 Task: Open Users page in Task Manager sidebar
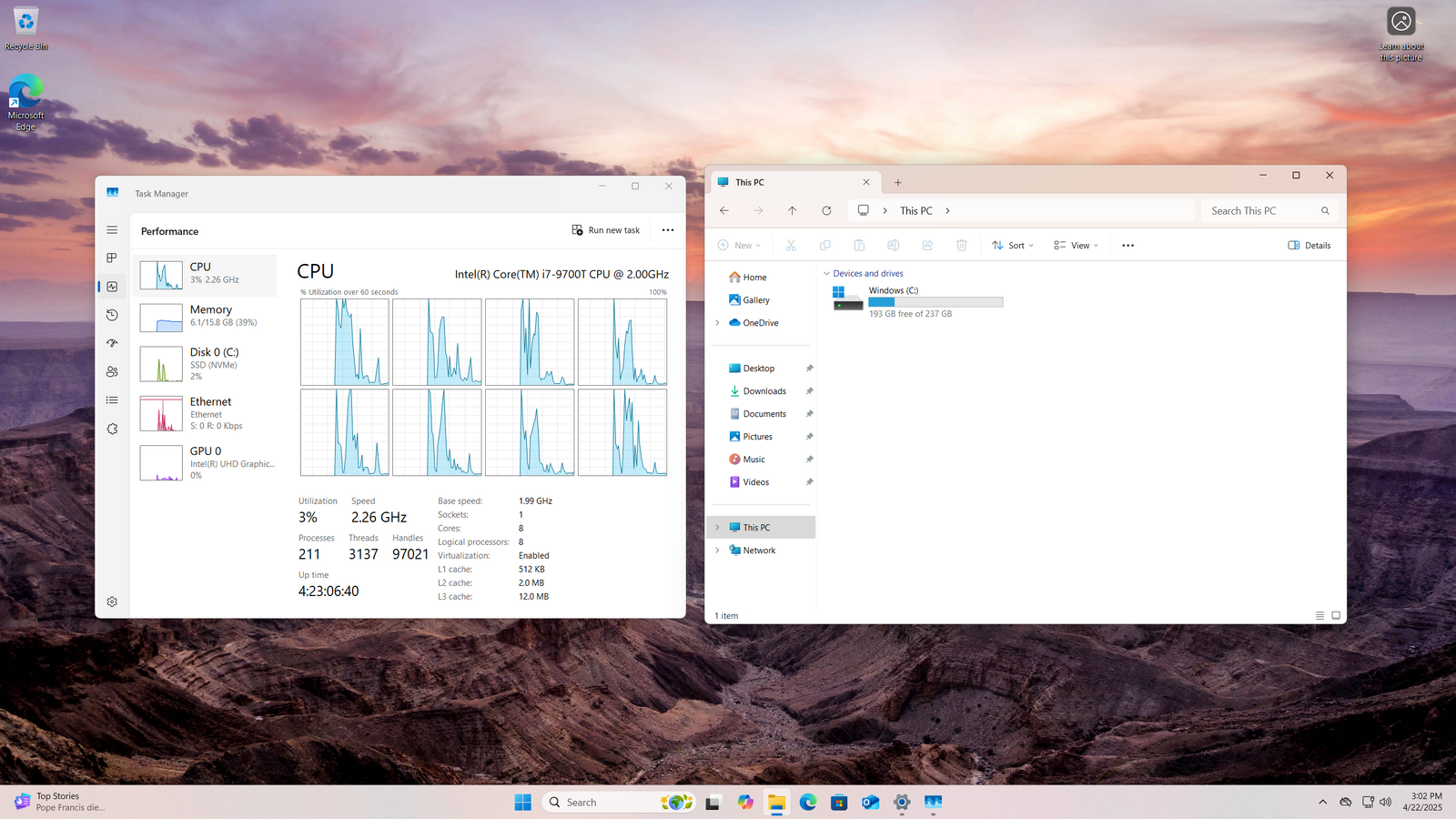pos(112,371)
